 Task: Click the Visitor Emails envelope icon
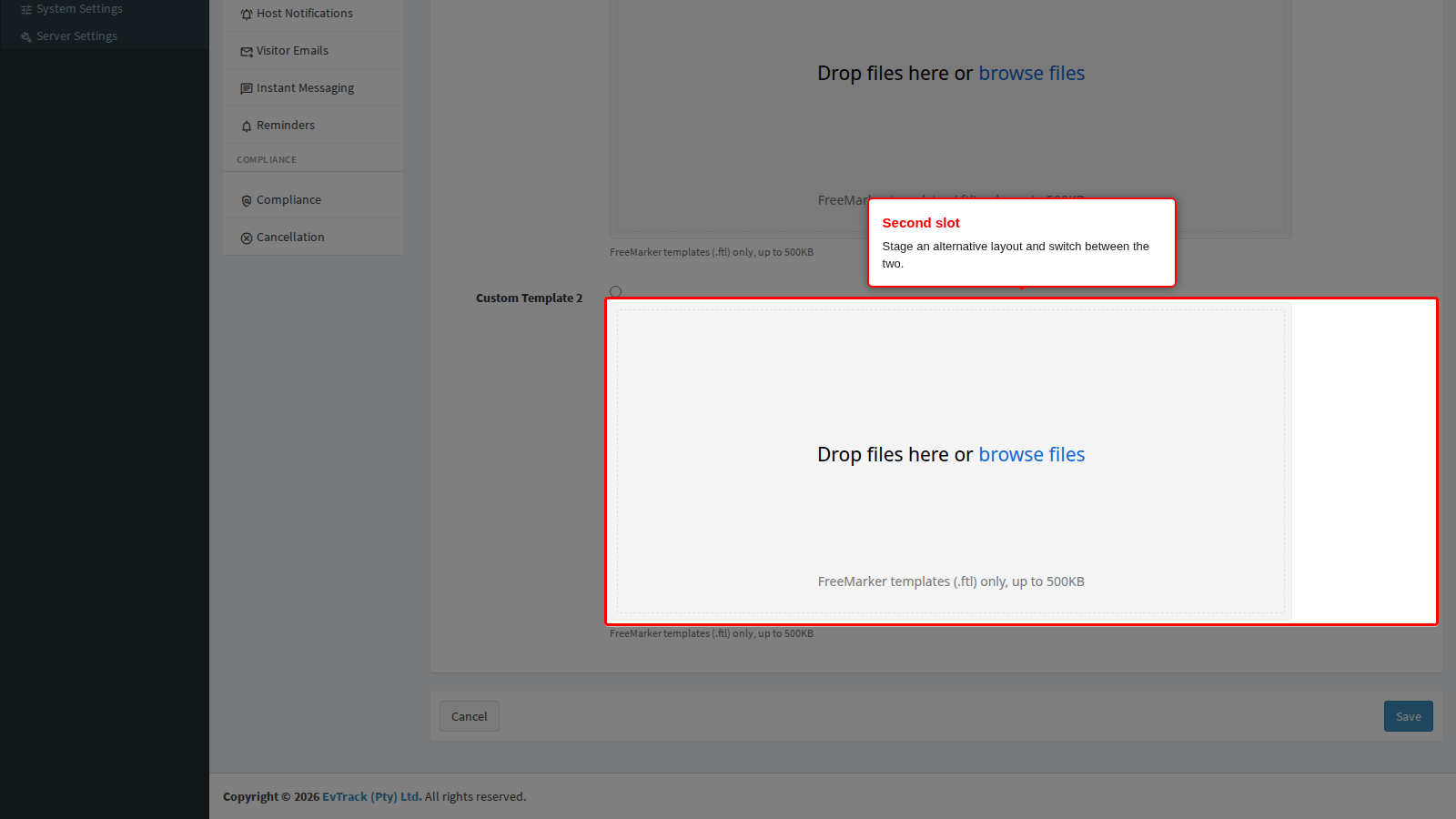tap(247, 52)
